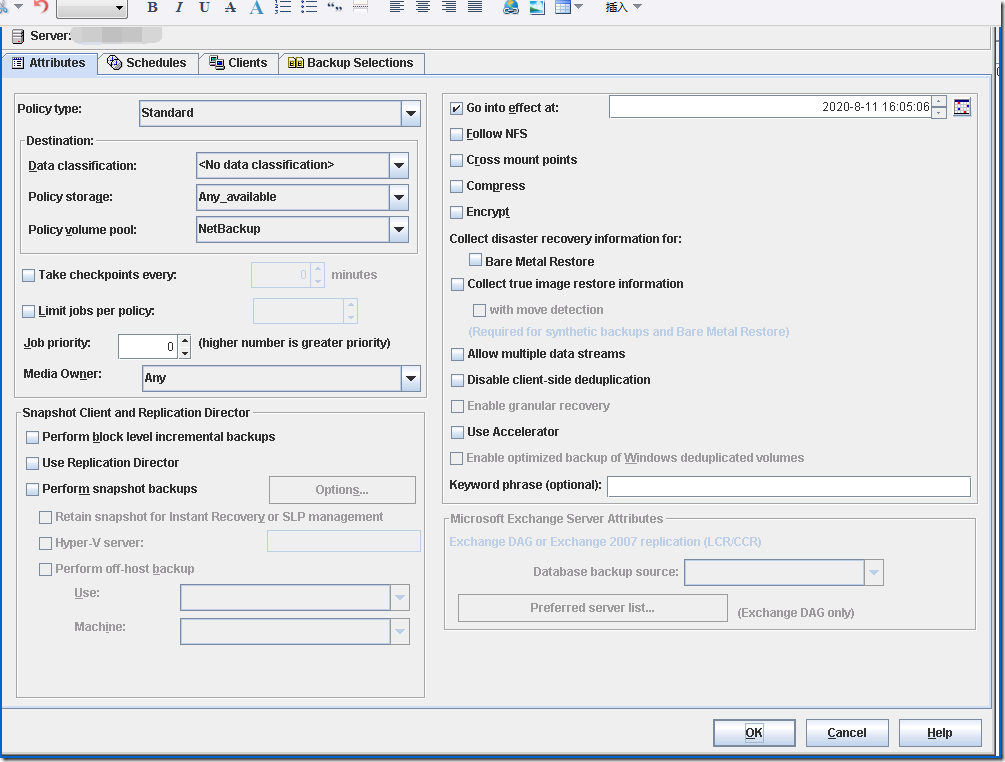Check Perform block level incremental backups
Image resolution: width=1005 pixels, height=762 pixels.
(33, 438)
